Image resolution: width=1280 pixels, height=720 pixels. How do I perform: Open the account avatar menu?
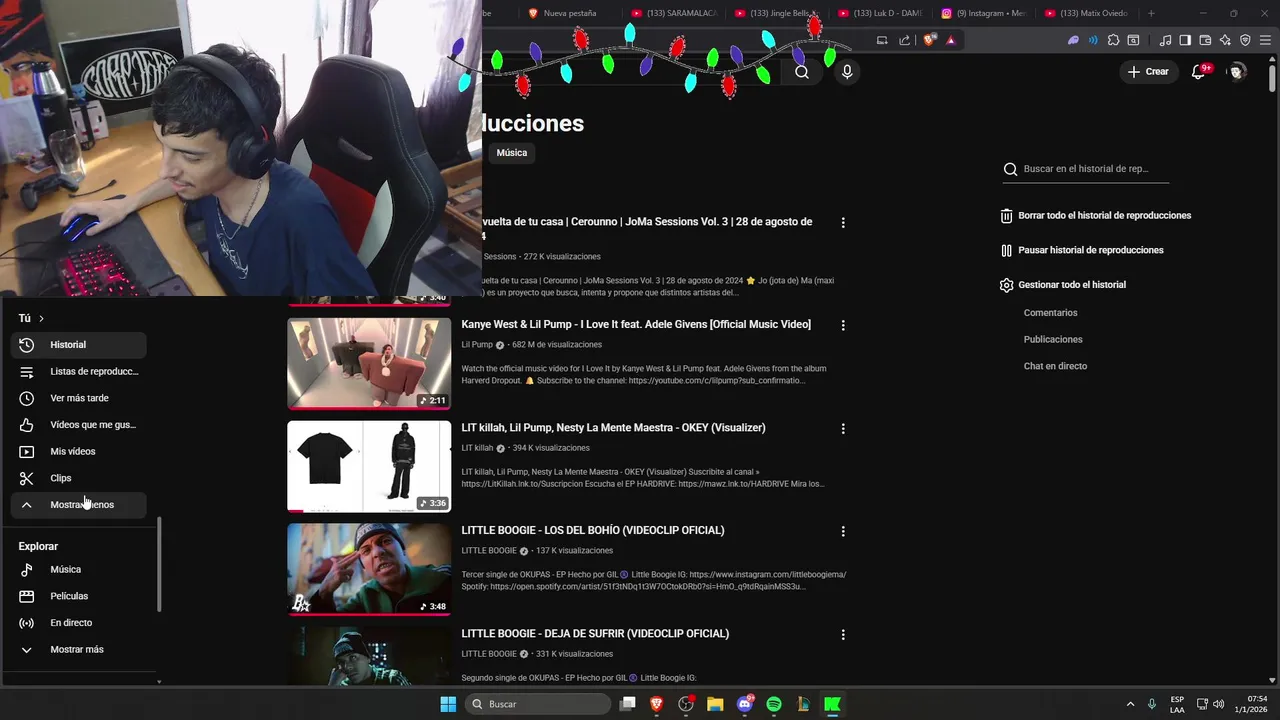tap(1237, 72)
